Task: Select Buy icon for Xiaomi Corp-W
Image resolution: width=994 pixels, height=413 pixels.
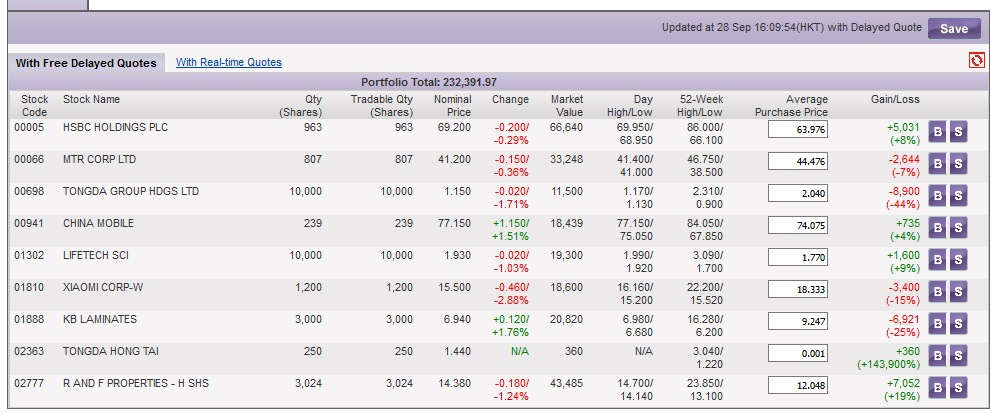Action: pyautogui.click(x=938, y=293)
